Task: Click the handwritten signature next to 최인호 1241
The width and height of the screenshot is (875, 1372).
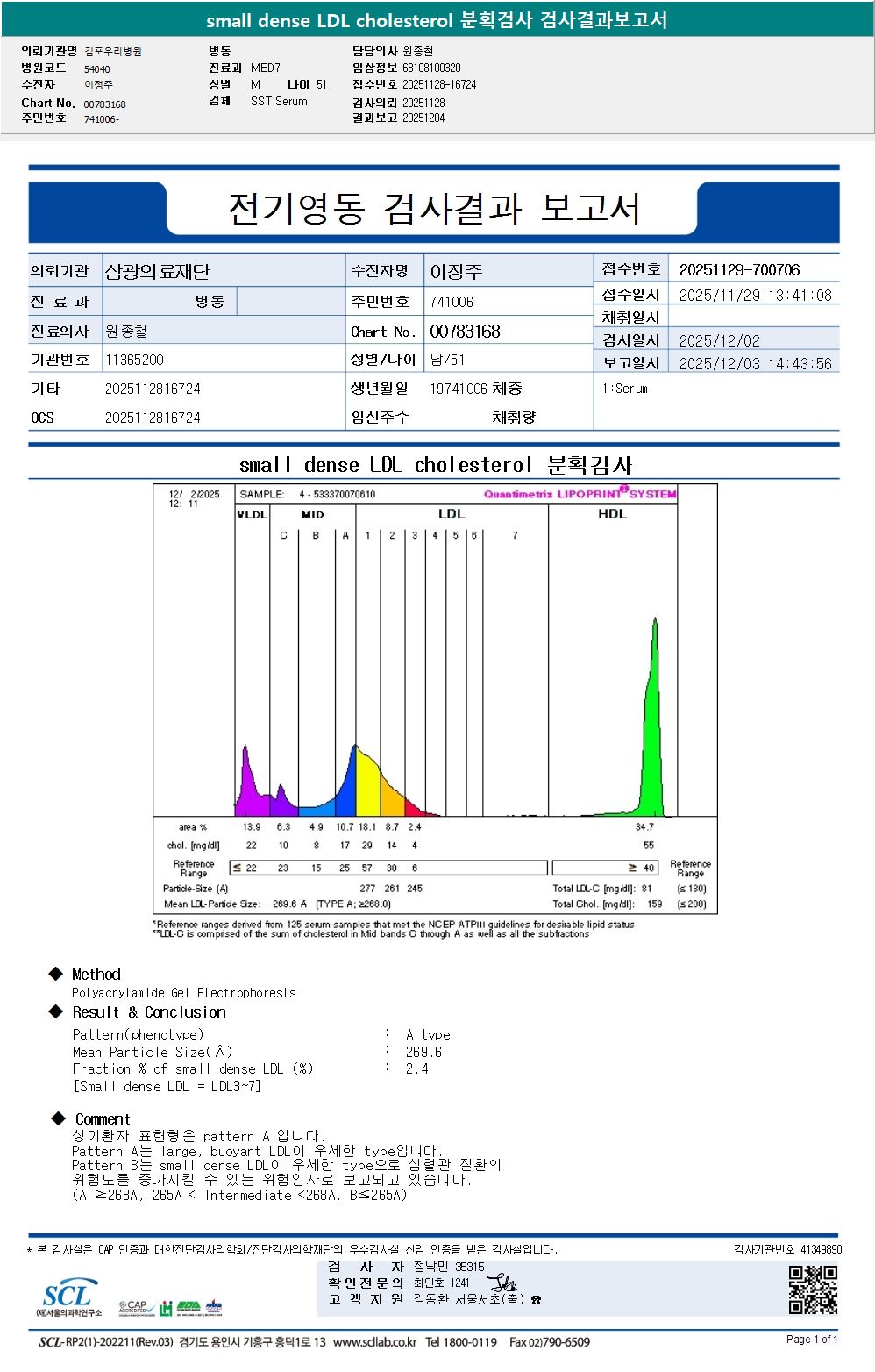Action: point(502,1283)
